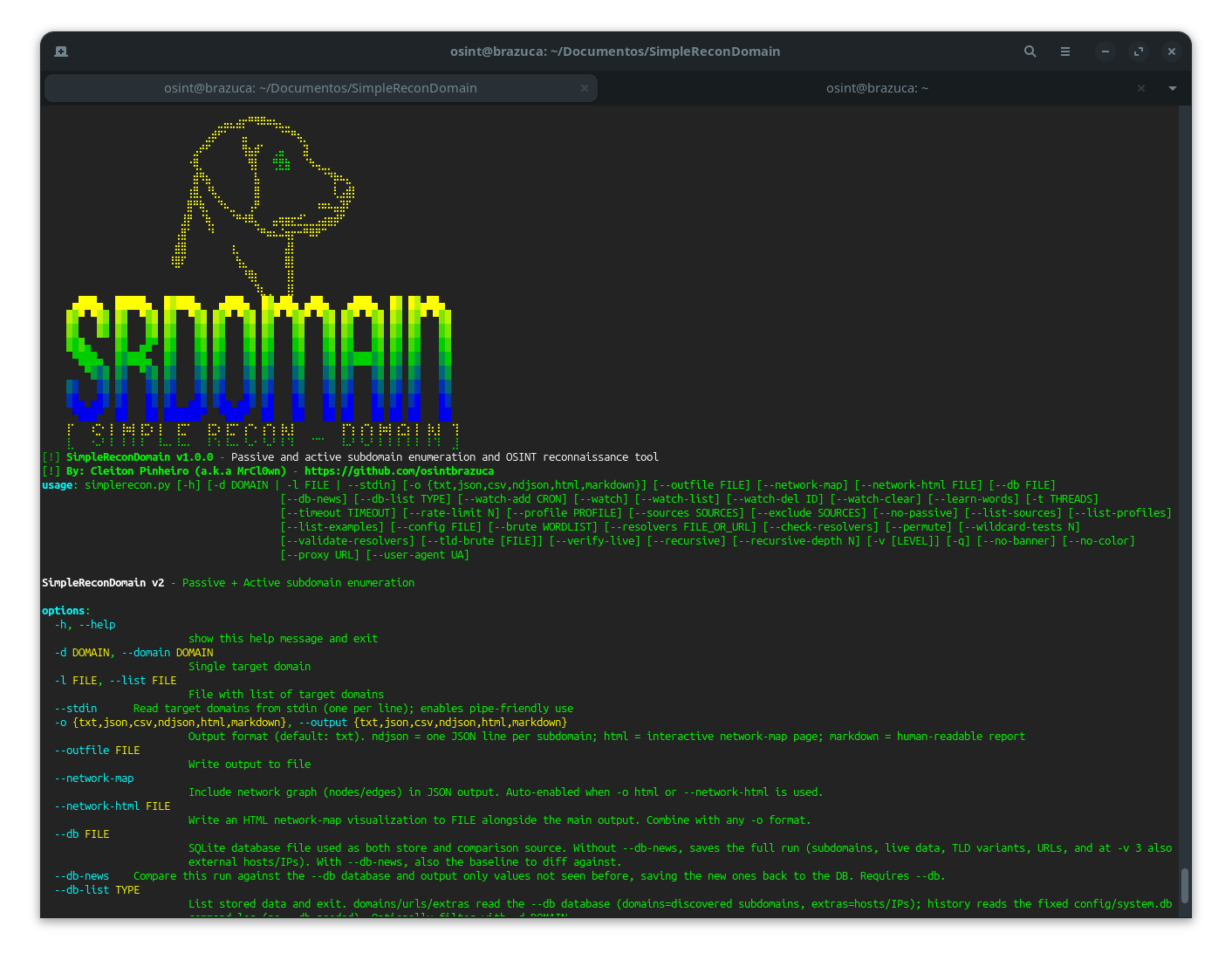1232x967 pixels.
Task: Switch to the osint@brazuca: ~ tab
Action: tap(877, 88)
